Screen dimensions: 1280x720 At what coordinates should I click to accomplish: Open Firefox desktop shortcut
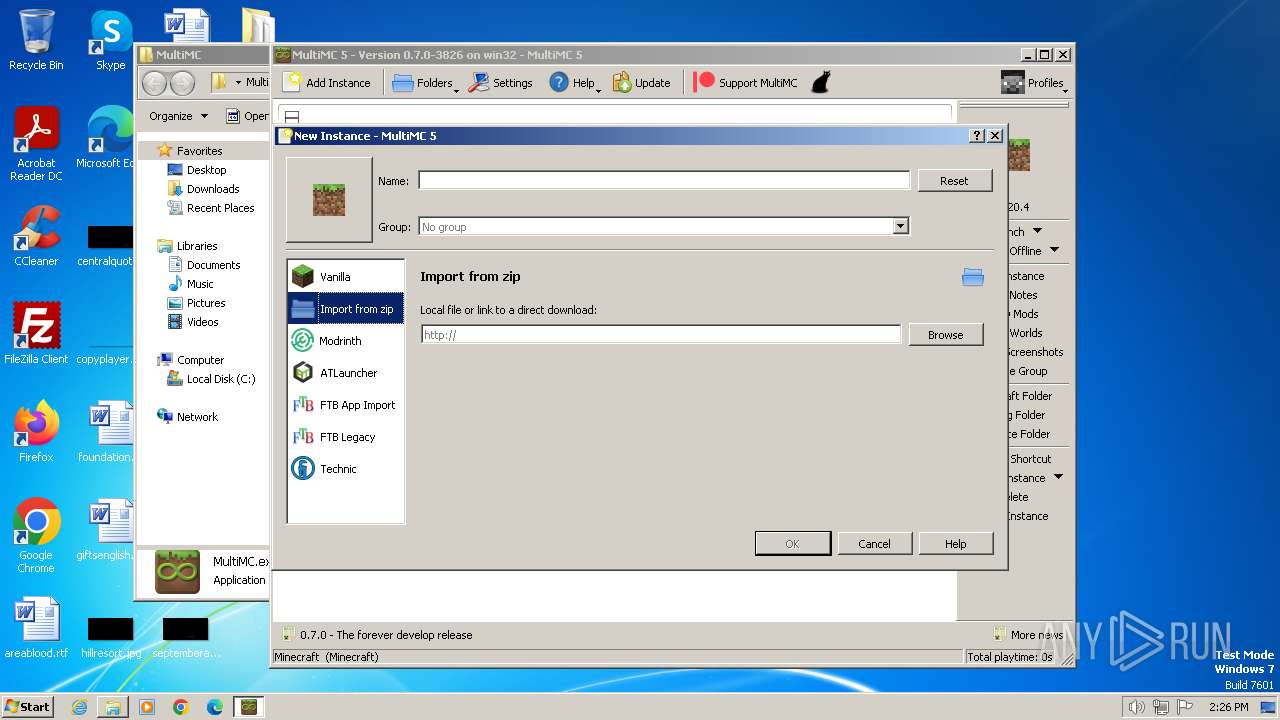click(36, 431)
